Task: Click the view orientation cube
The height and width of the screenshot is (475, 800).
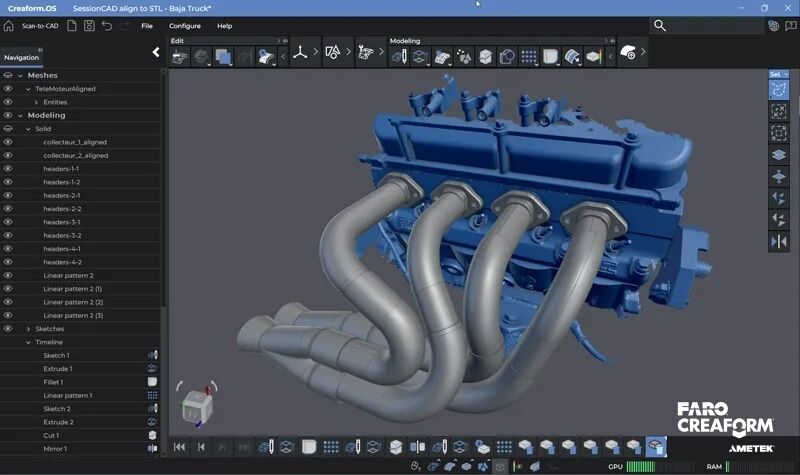Action: 196,409
